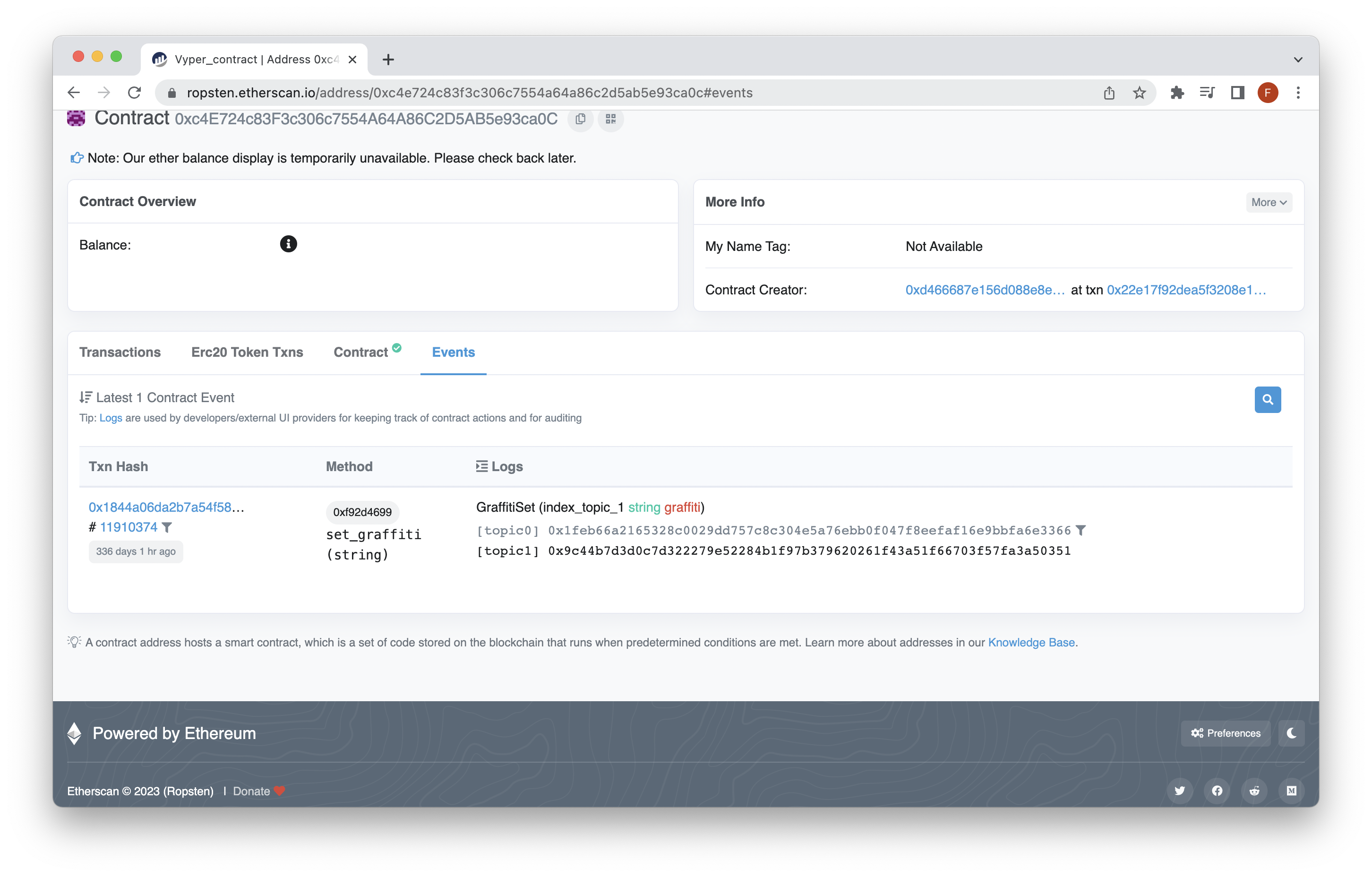Screen dimensions: 1372x877
Task: Expand the More dropdown in More Info
Action: click(1269, 202)
